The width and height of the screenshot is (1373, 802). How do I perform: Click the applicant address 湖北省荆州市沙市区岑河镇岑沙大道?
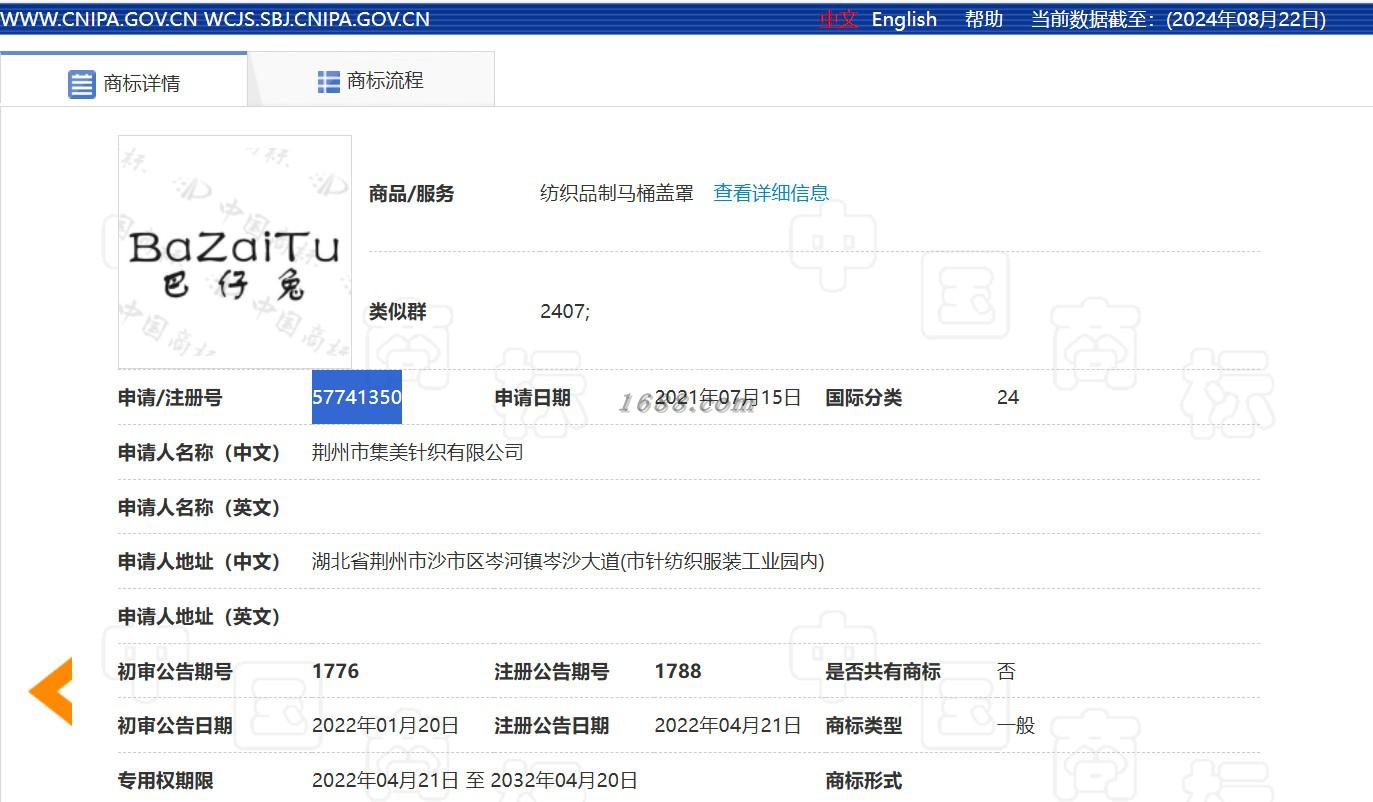click(568, 562)
